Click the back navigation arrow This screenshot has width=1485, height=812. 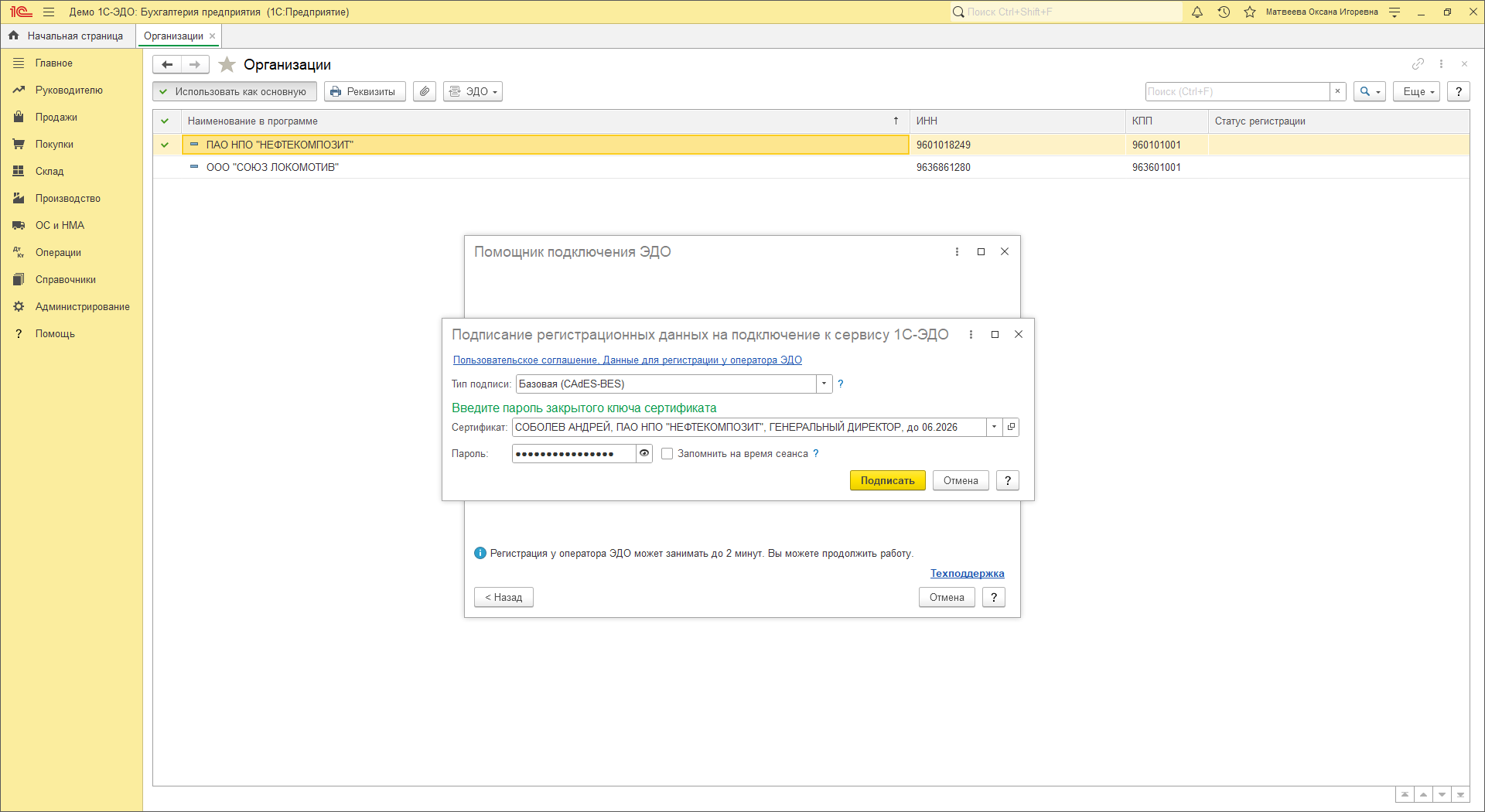pyautogui.click(x=167, y=65)
